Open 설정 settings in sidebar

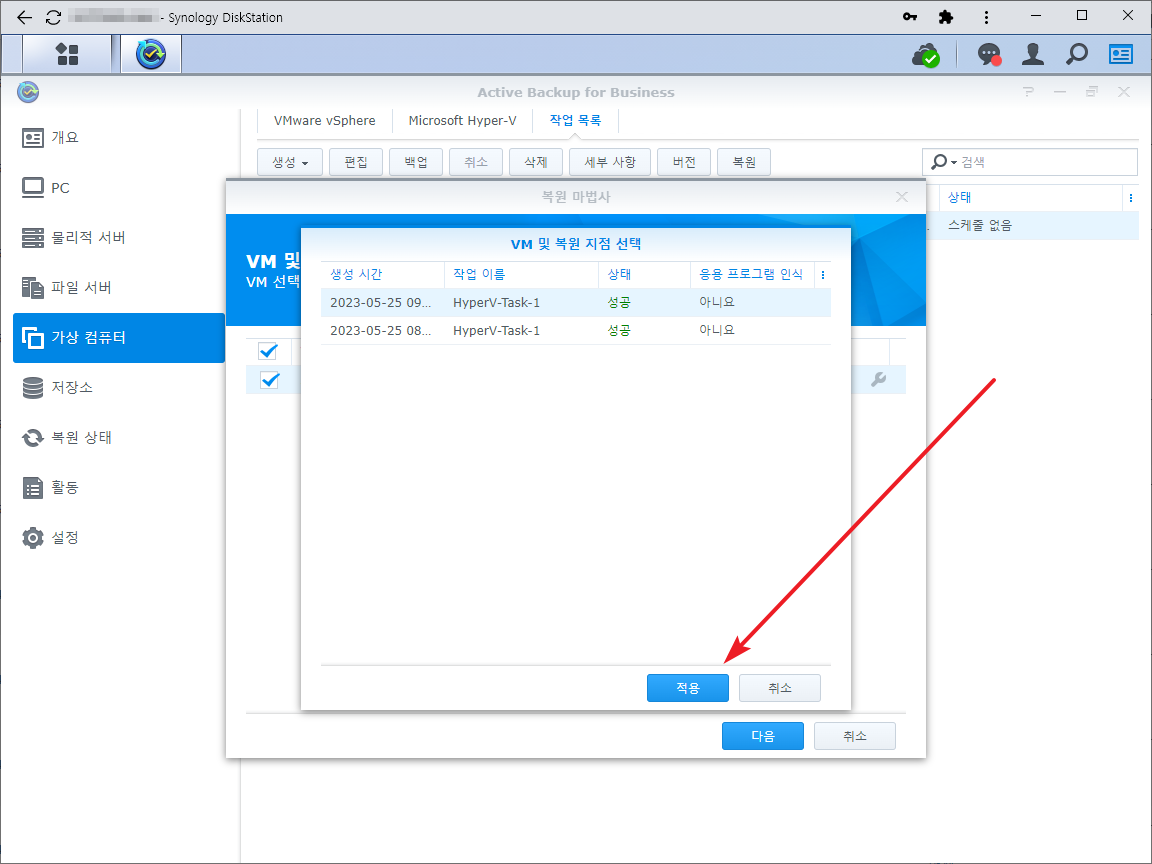pos(119,537)
